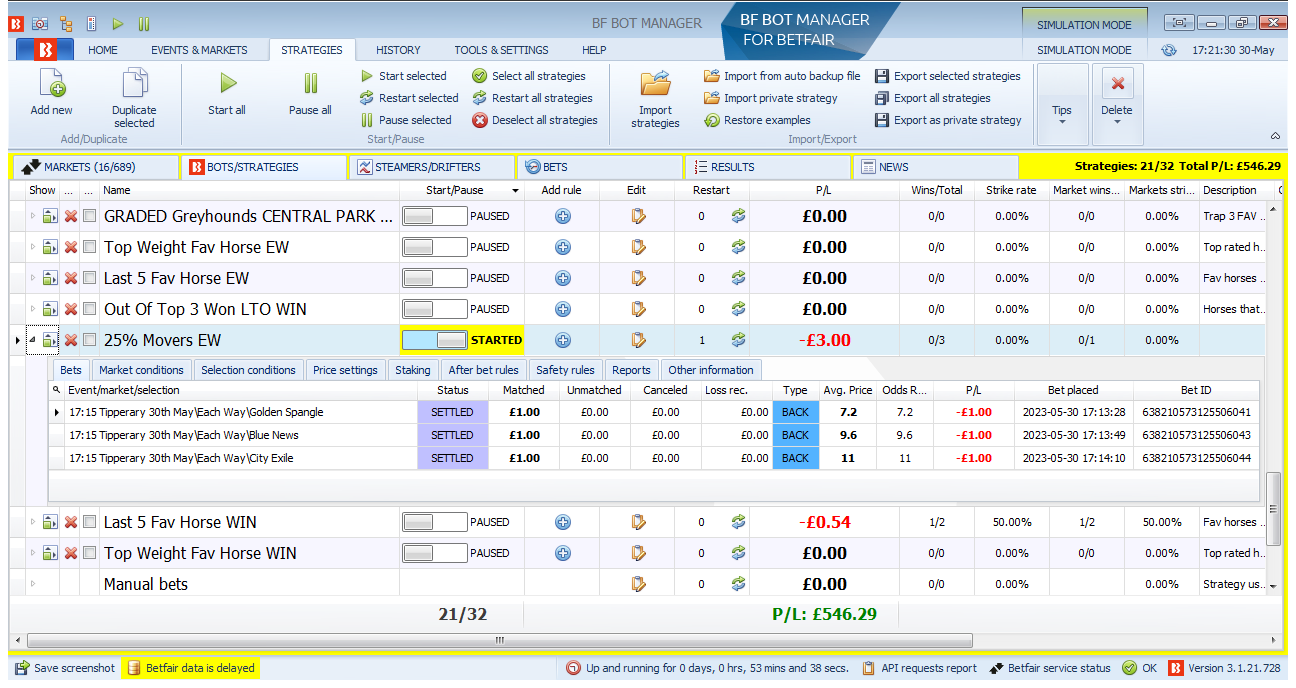Click the vertical scrollbar down arrow

(x=1273, y=587)
